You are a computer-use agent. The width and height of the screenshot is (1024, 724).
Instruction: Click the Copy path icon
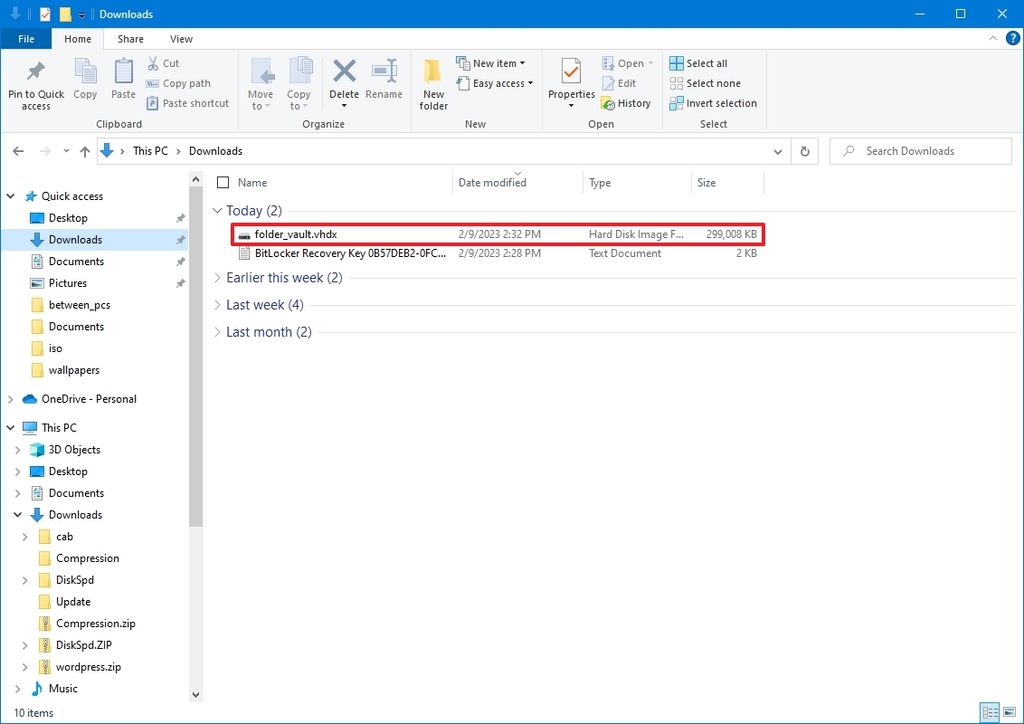tap(181, 83)
